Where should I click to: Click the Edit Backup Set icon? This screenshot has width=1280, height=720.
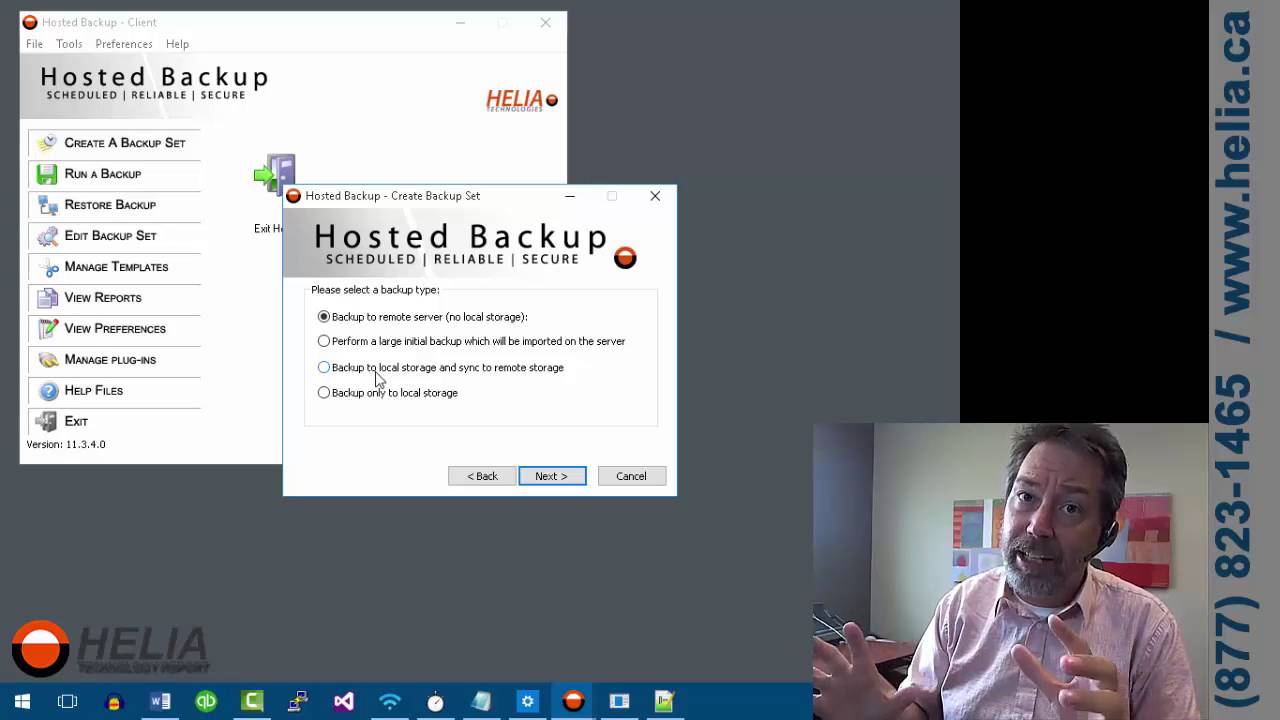point(47,236)
